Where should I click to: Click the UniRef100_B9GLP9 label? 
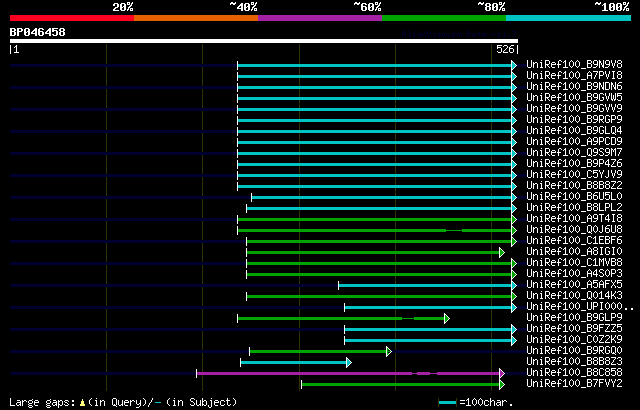click(x=574, y=318)
